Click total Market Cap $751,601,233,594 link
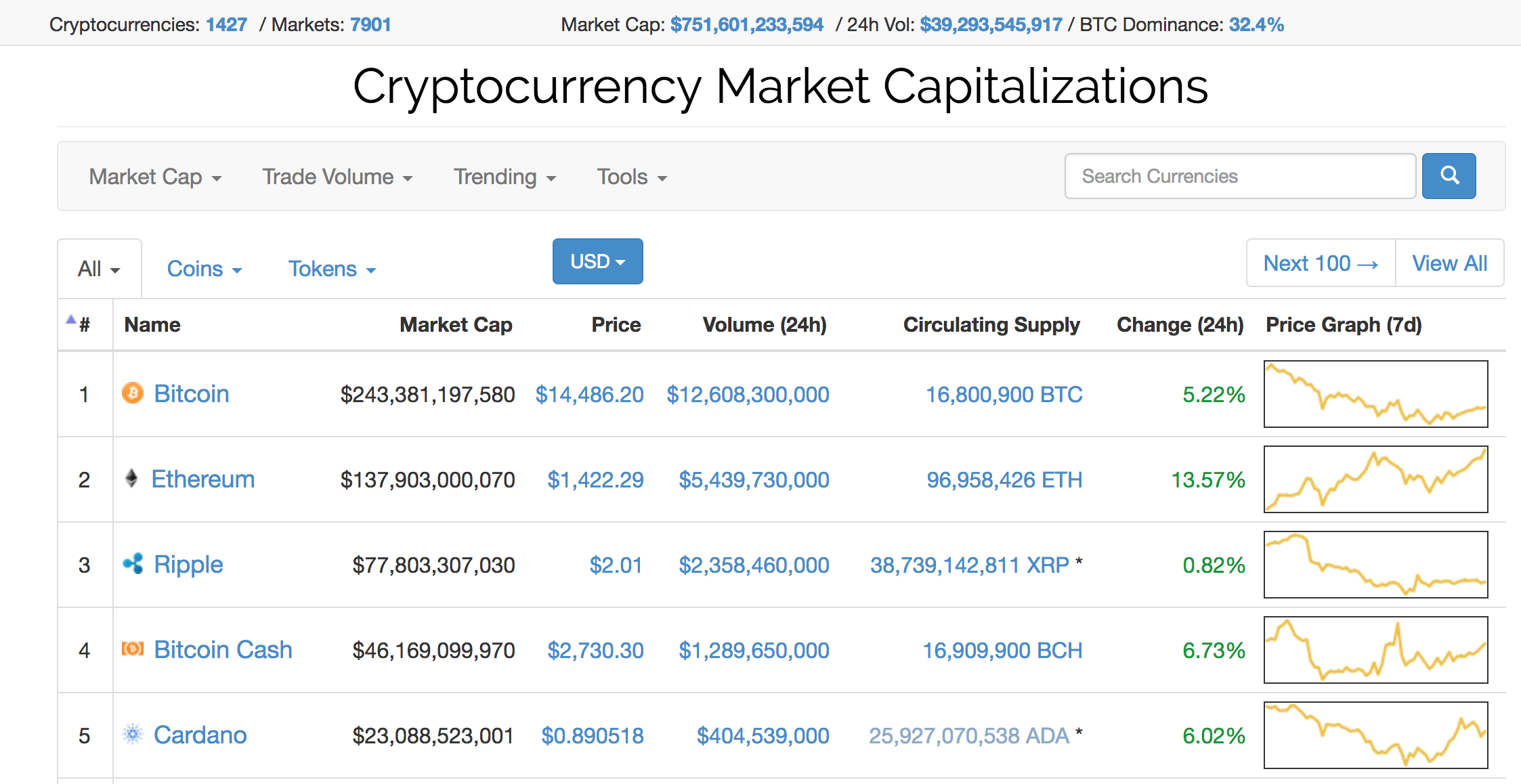 [747, 24]
